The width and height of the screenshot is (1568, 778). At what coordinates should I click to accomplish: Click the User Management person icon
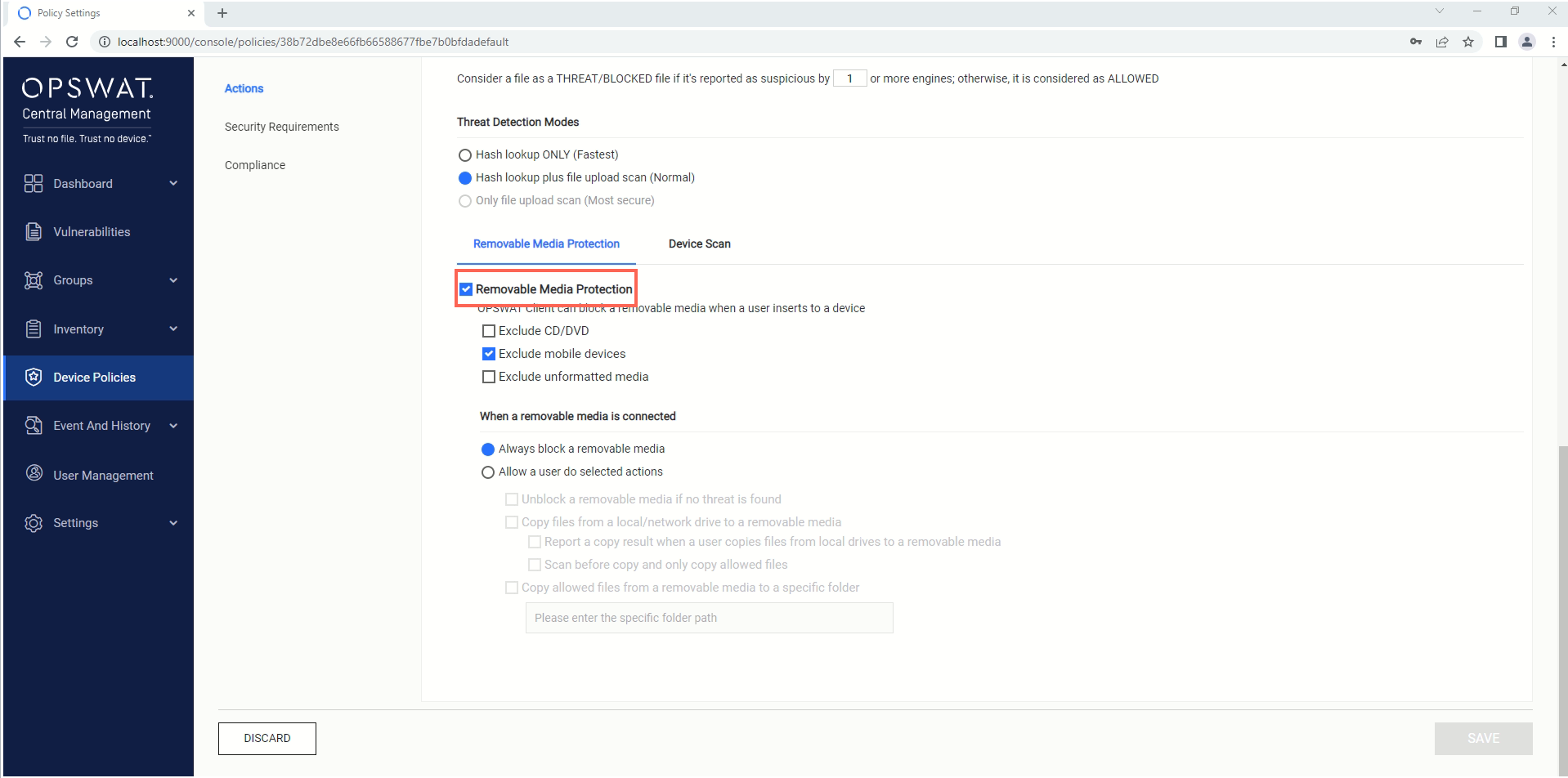(34, 473)
